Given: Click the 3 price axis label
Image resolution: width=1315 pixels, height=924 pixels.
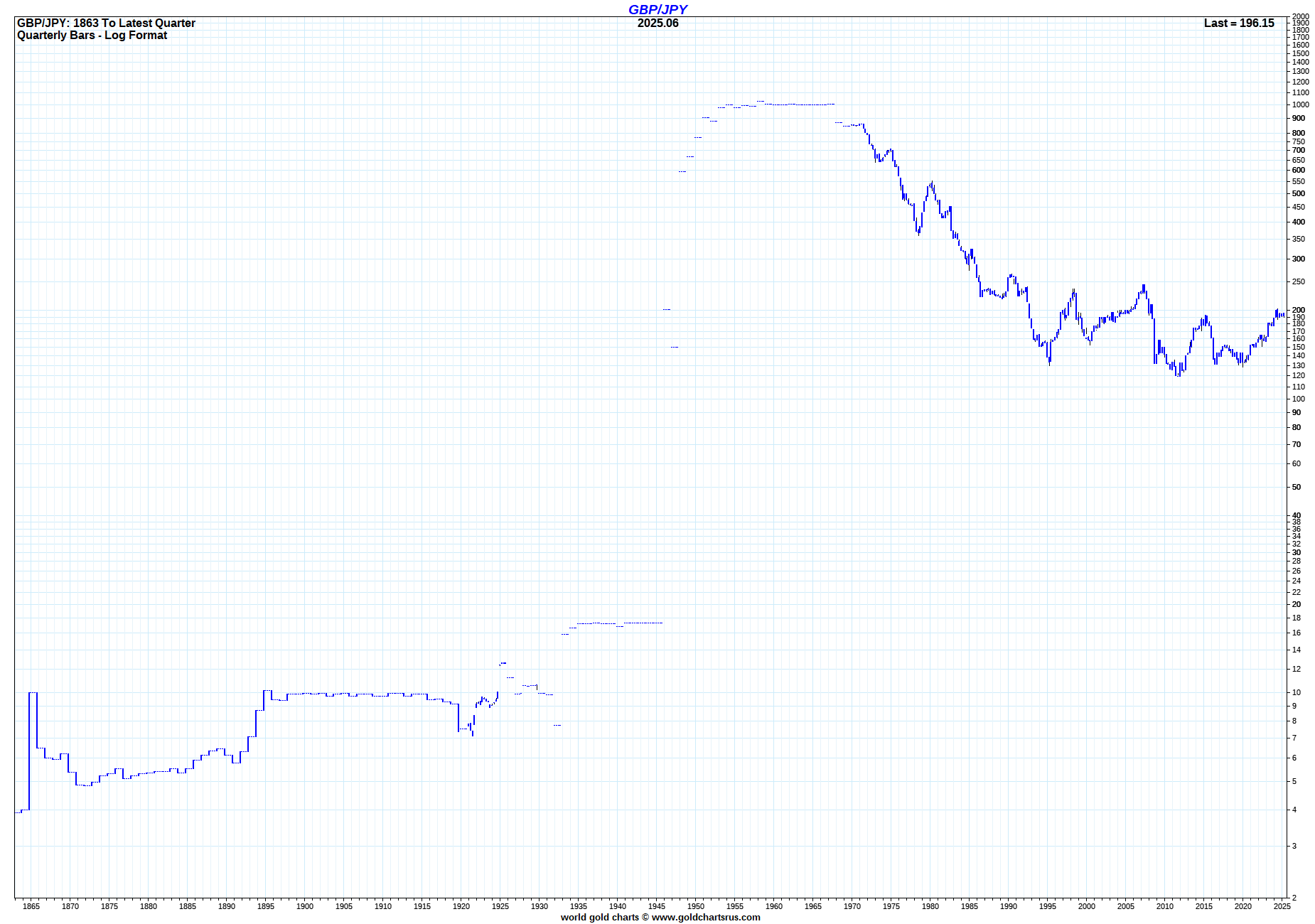Looking at the screenshot, I should (x=1294, y=846).
